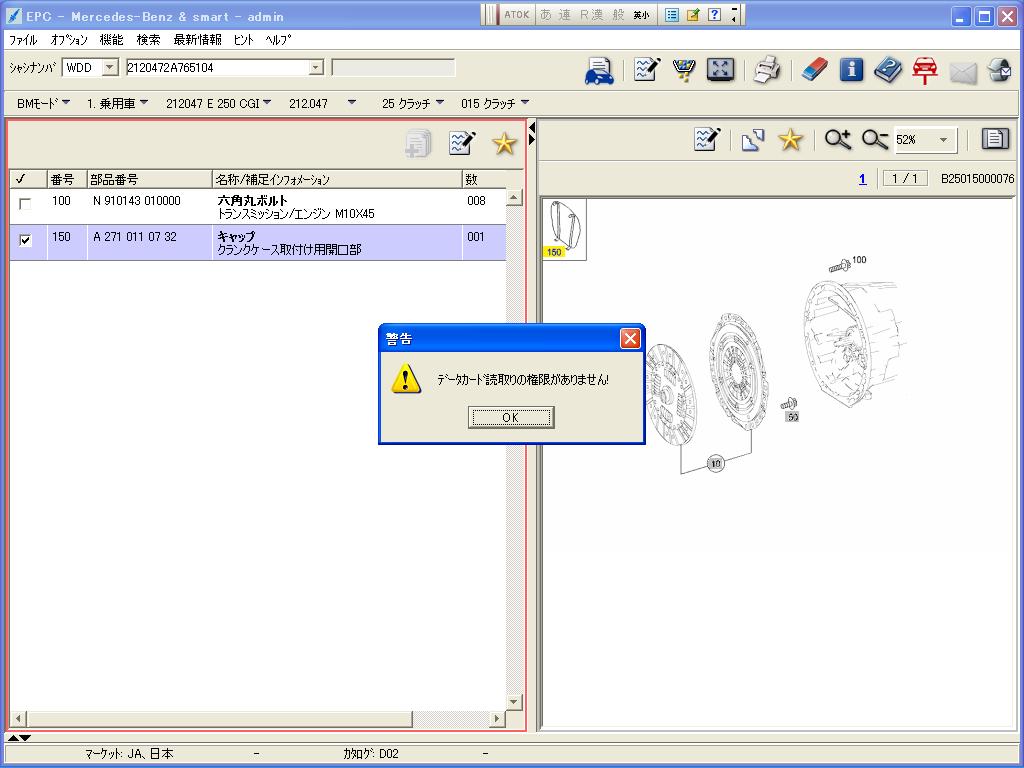Open the 機能 menu
This screenshot has width=1024, height=768.
pos(111,40)
